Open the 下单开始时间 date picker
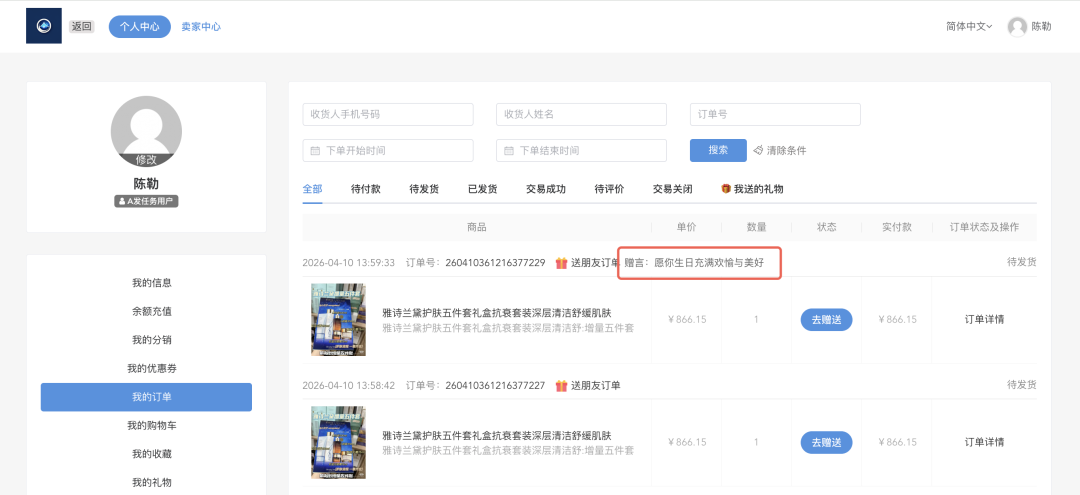 [x=388, y=150]
